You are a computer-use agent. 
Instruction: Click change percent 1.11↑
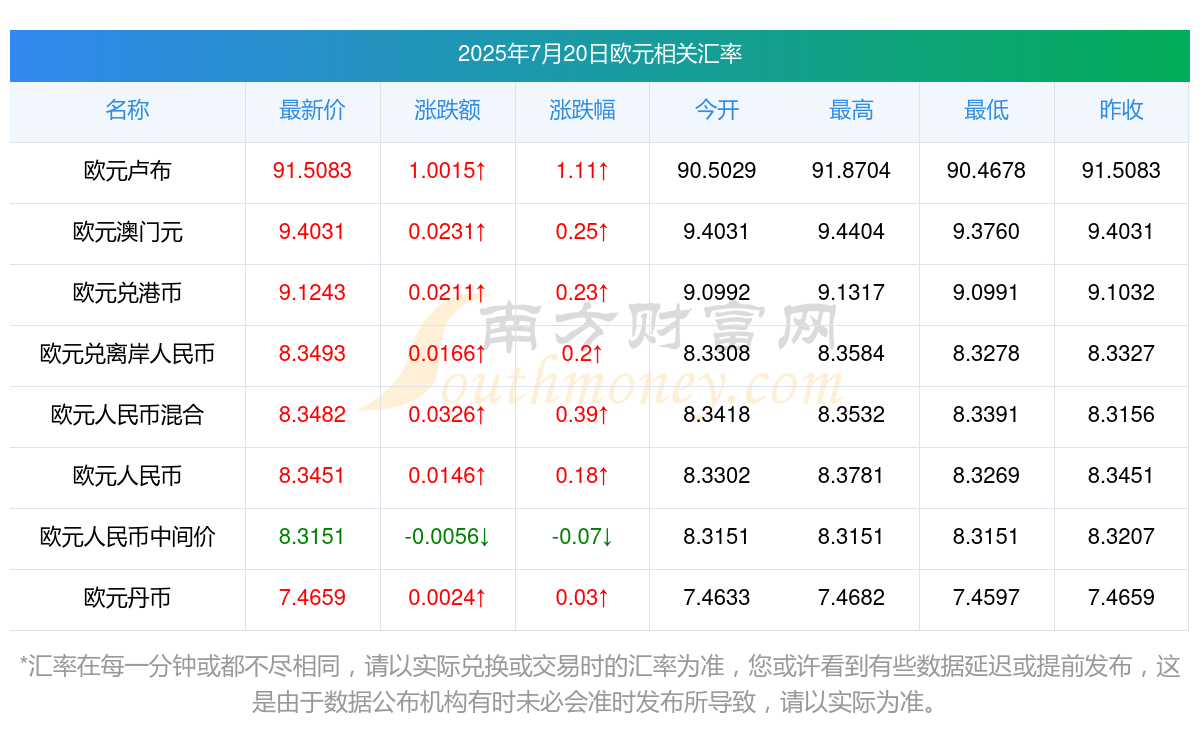click(582, 171)
